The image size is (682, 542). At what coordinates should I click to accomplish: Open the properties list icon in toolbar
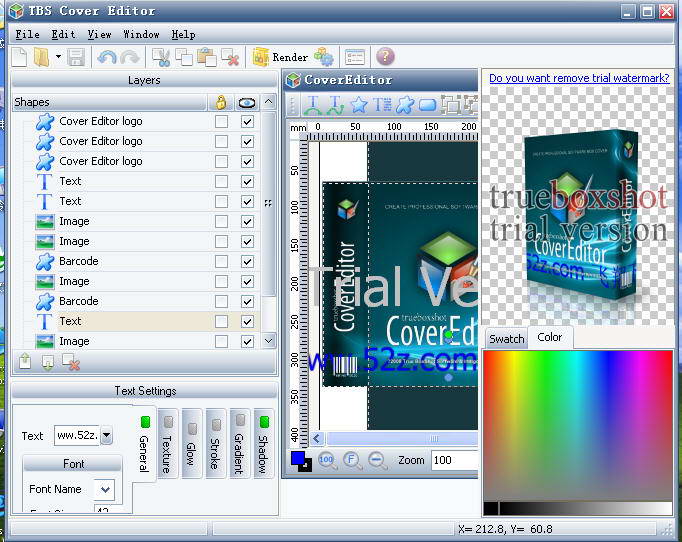coord(354,57)
